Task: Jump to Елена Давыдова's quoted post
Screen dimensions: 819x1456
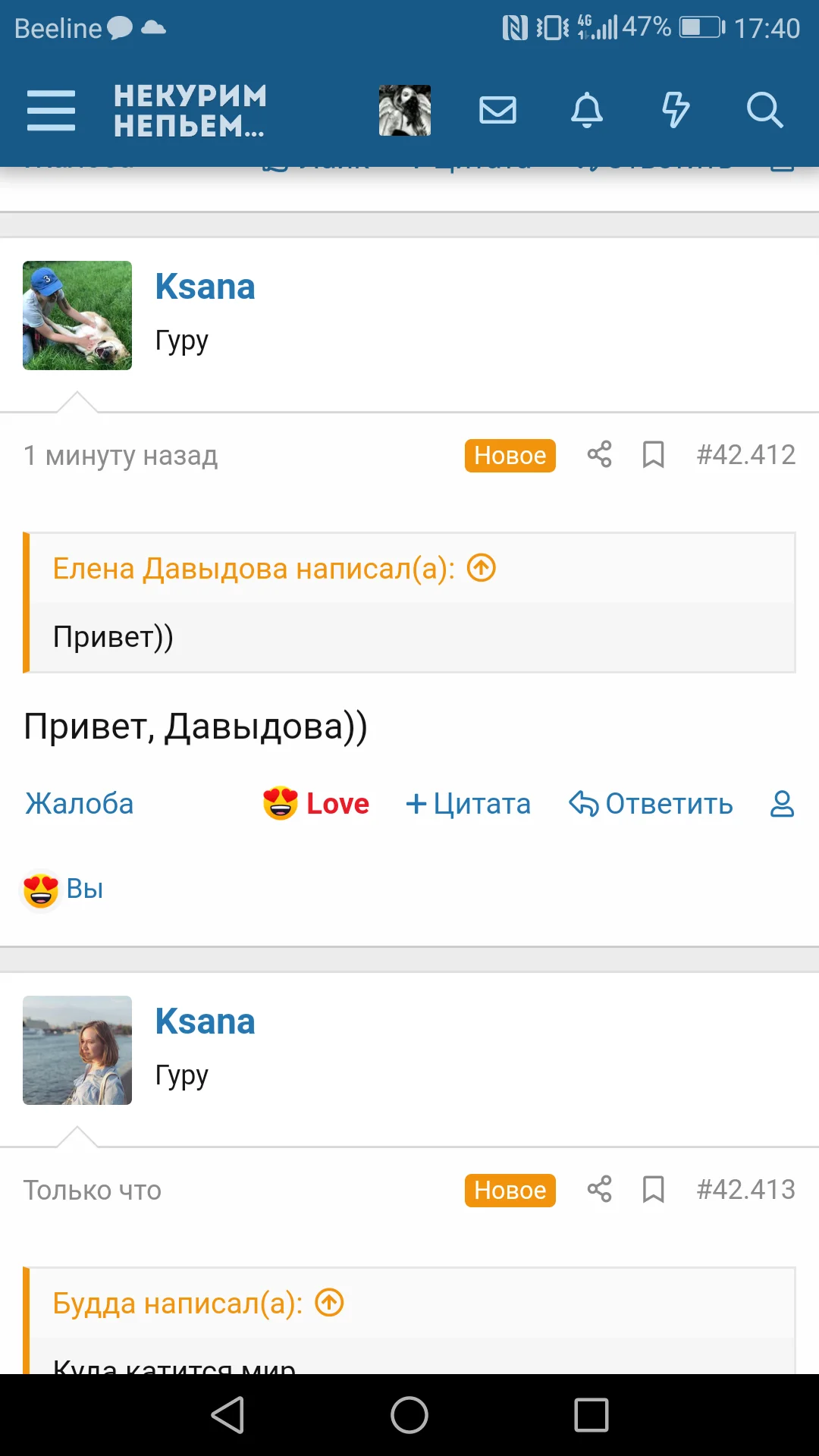Action: tap(482, 568)
